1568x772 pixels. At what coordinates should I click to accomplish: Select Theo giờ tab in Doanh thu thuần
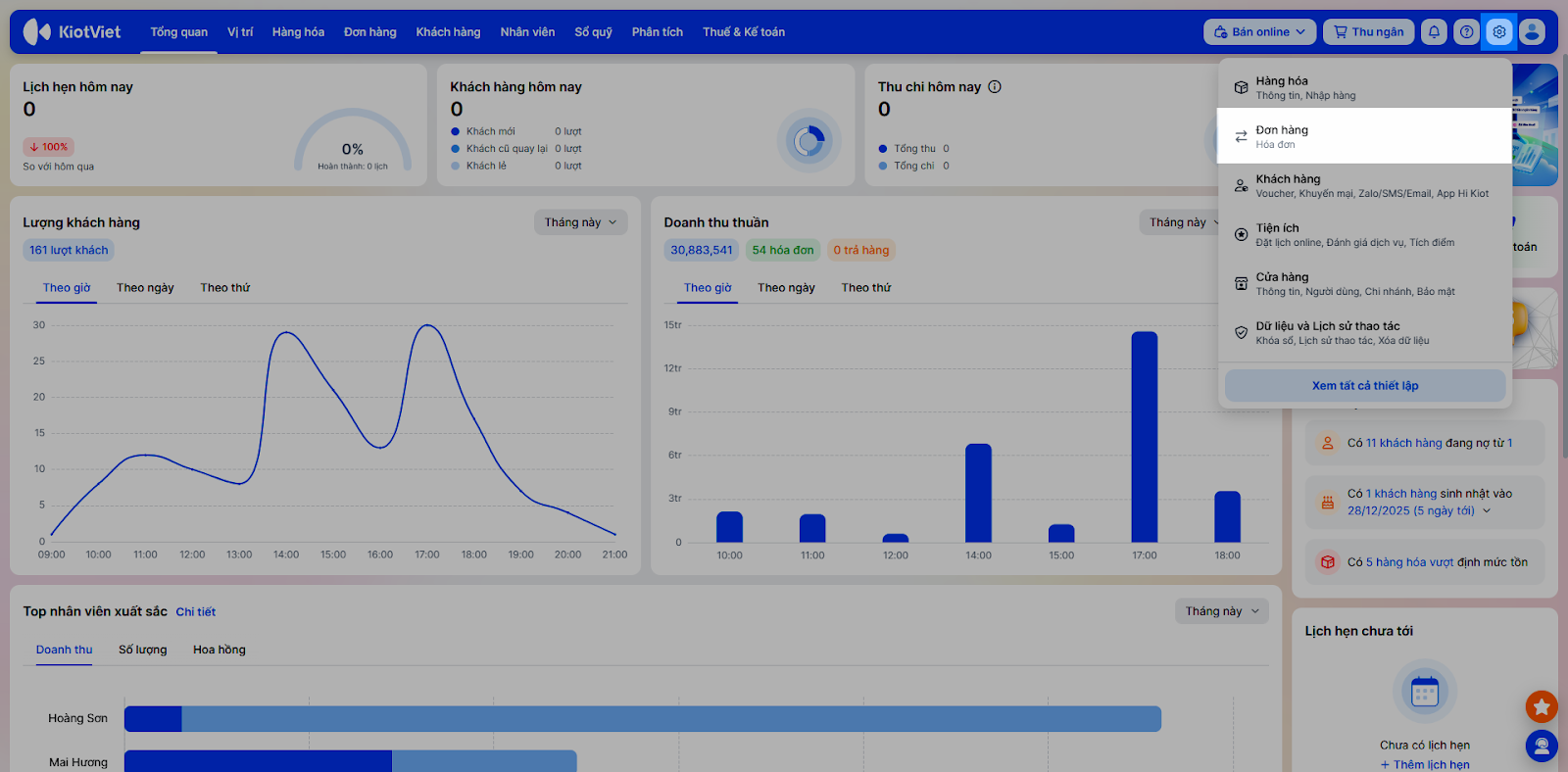click(x=708, y=288)
